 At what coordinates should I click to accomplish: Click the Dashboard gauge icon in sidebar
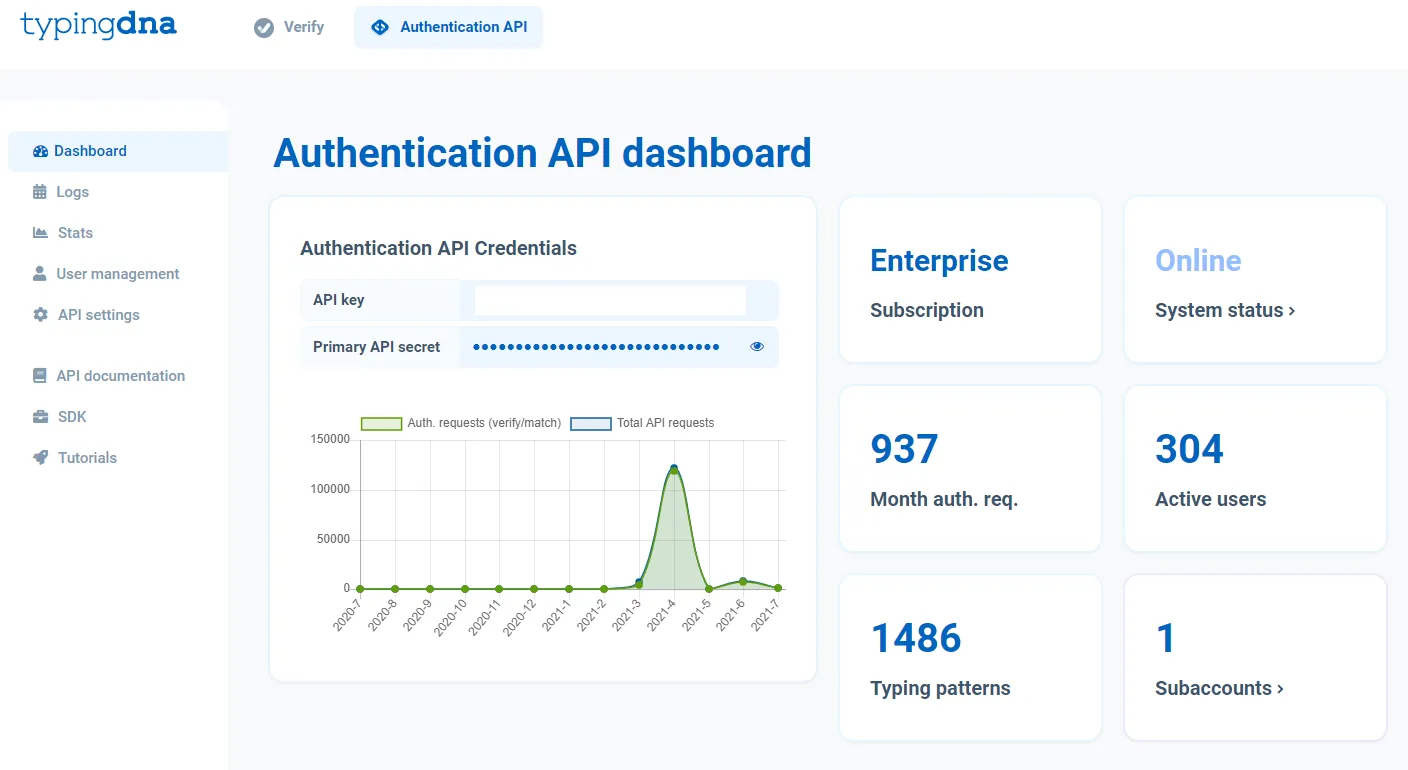click(x=40, y=152)
